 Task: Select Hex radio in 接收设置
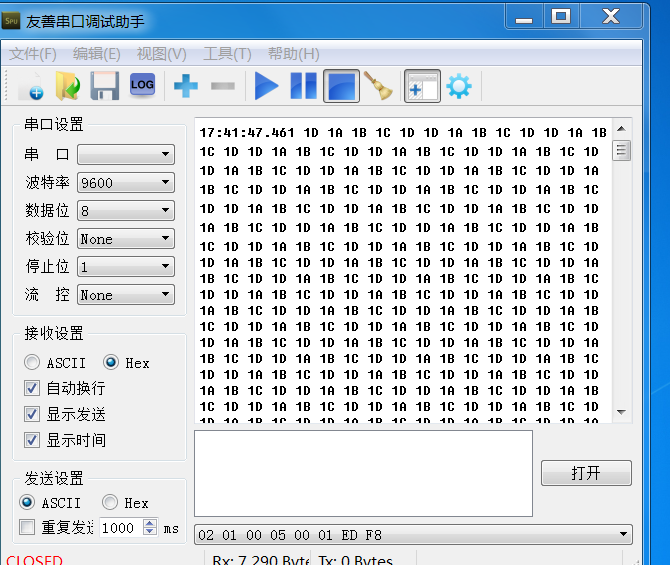click(111, 363)
